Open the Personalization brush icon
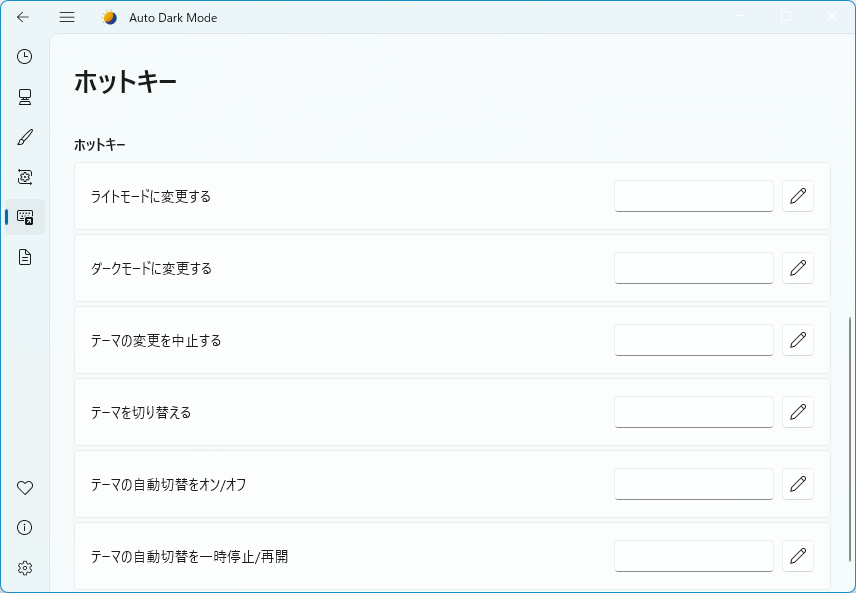 25,137
